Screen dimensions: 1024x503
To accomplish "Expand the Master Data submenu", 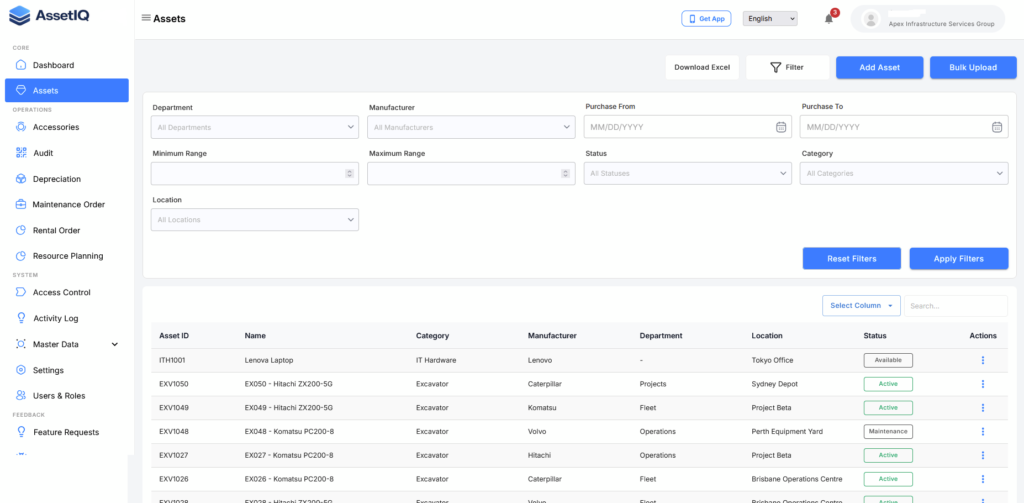I will (x=115, y=344).
